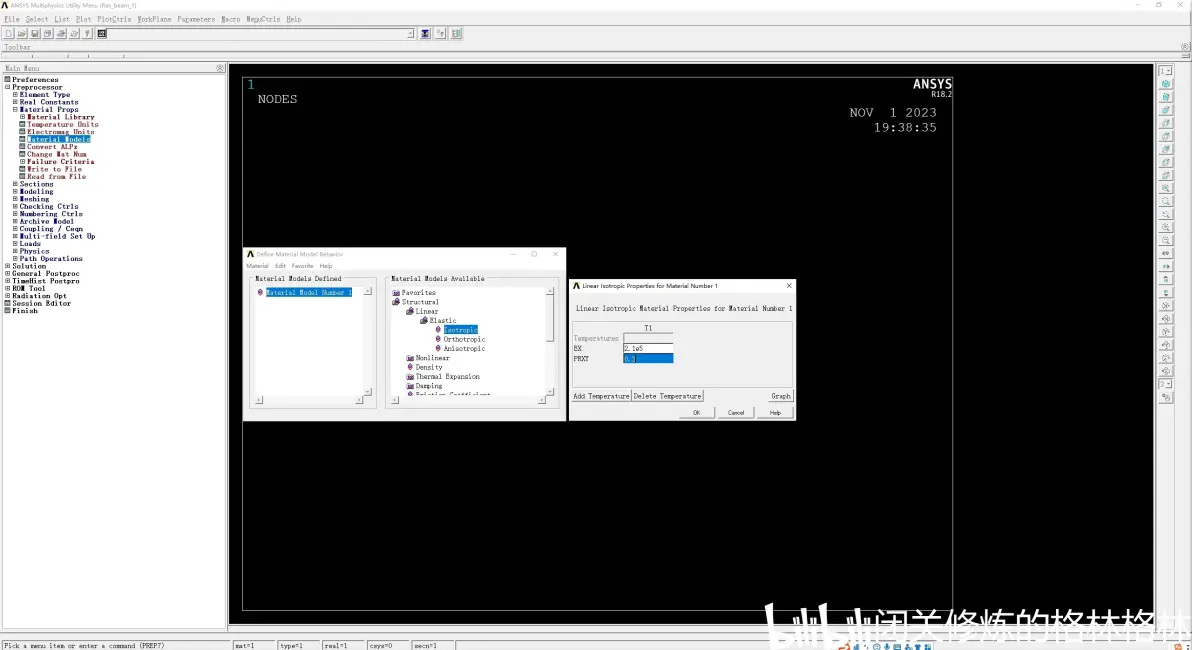This screenshot has height=650, width=1192.
Task: Click the Zoom In icon in right toolbar
Action: pyautogui.click(x=1165, y=227)
